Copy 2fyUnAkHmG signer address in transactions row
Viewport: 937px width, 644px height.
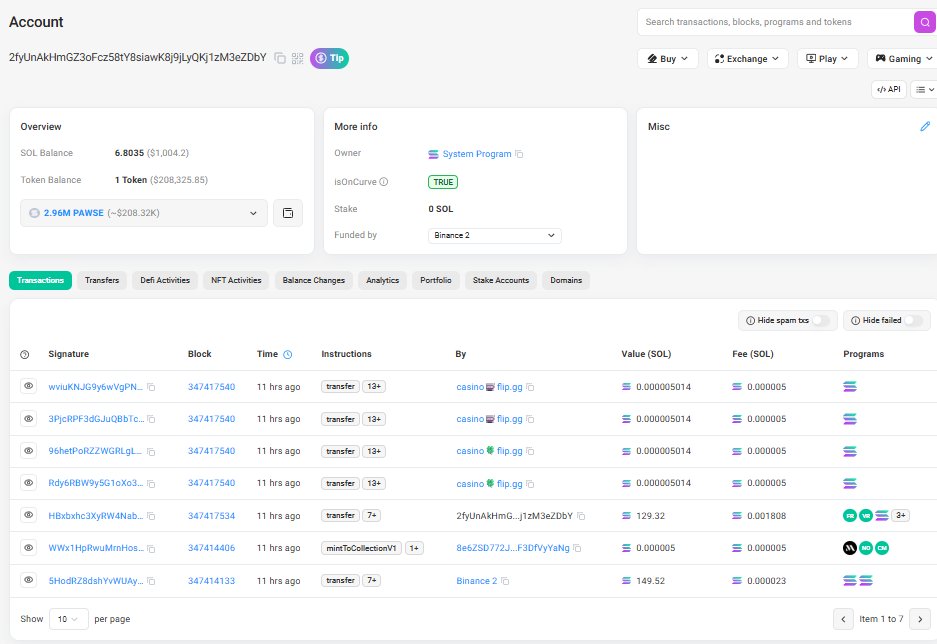tap(581, 516)
